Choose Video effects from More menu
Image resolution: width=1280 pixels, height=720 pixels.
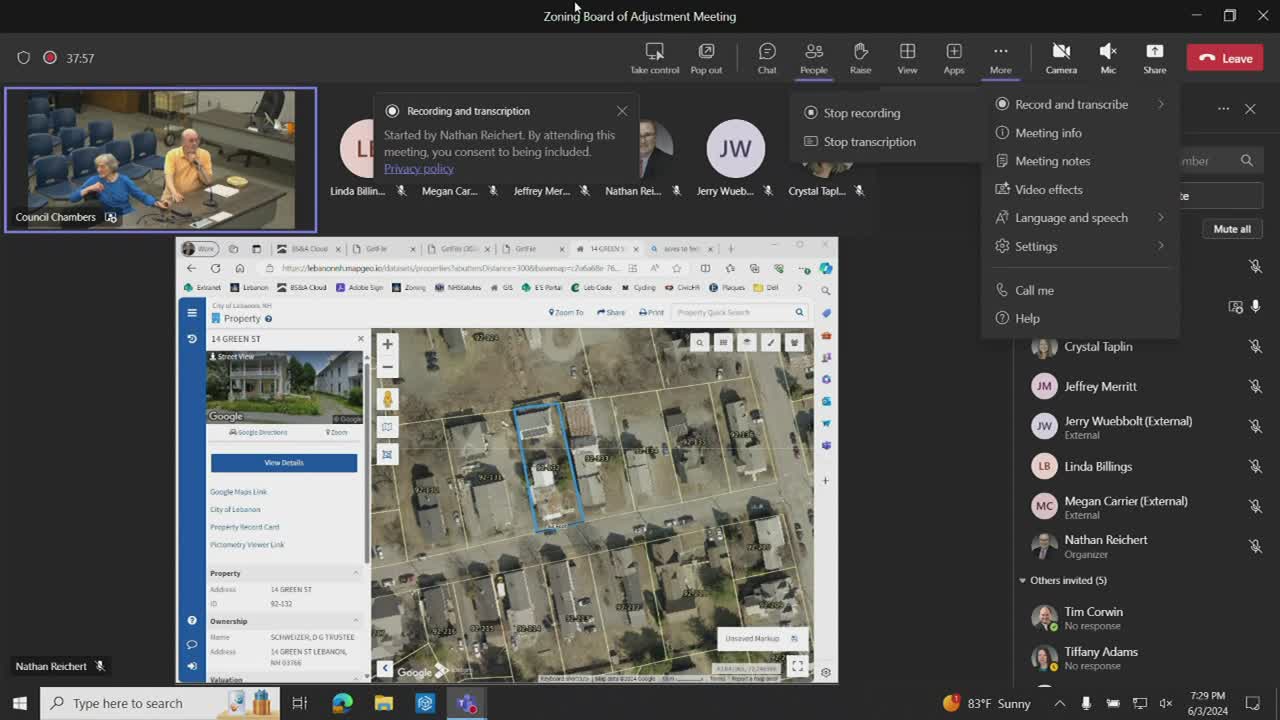[x=1048, y=189]
